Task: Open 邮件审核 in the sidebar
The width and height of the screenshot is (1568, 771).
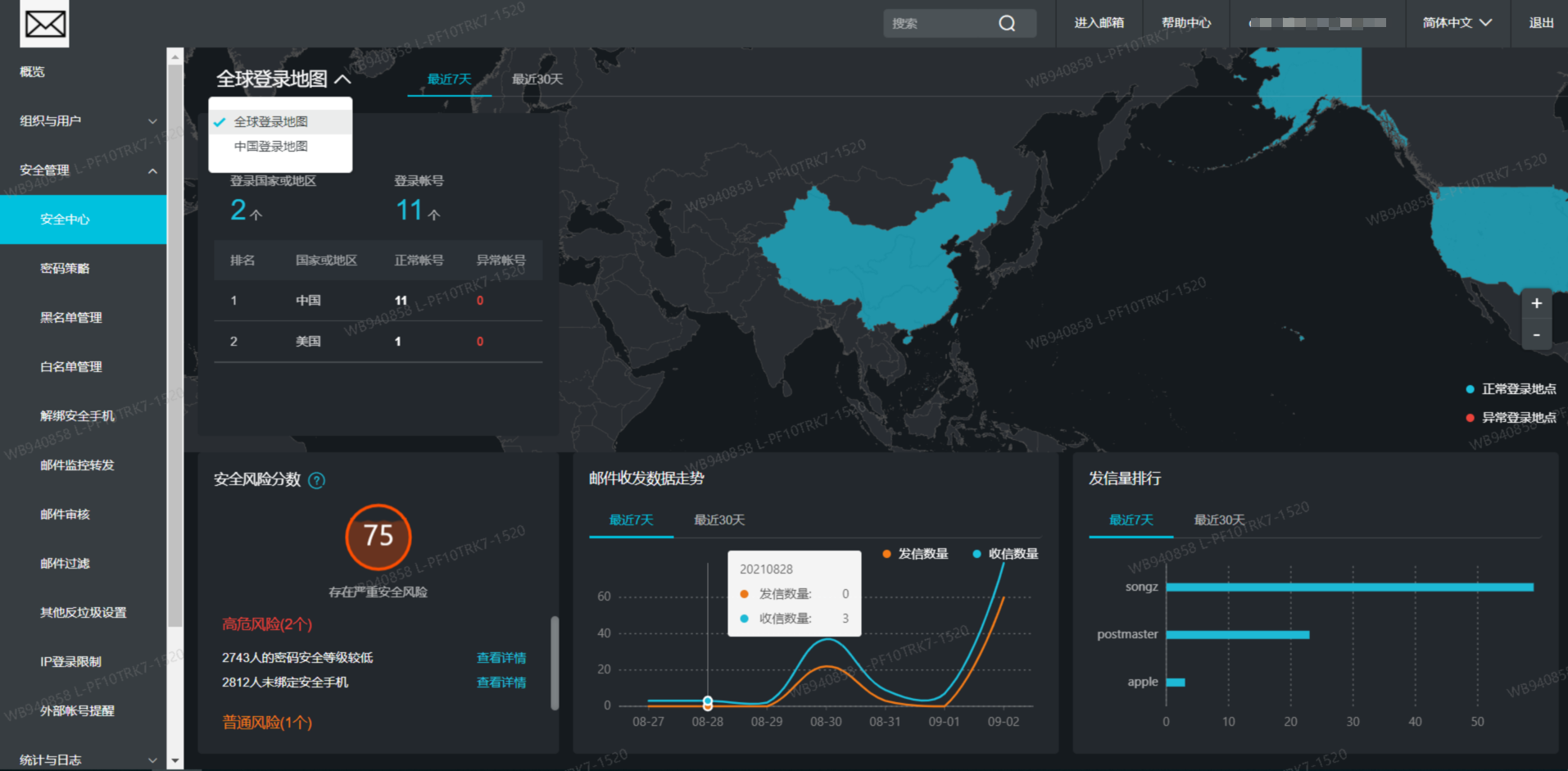Action: [x=65, y=515]
